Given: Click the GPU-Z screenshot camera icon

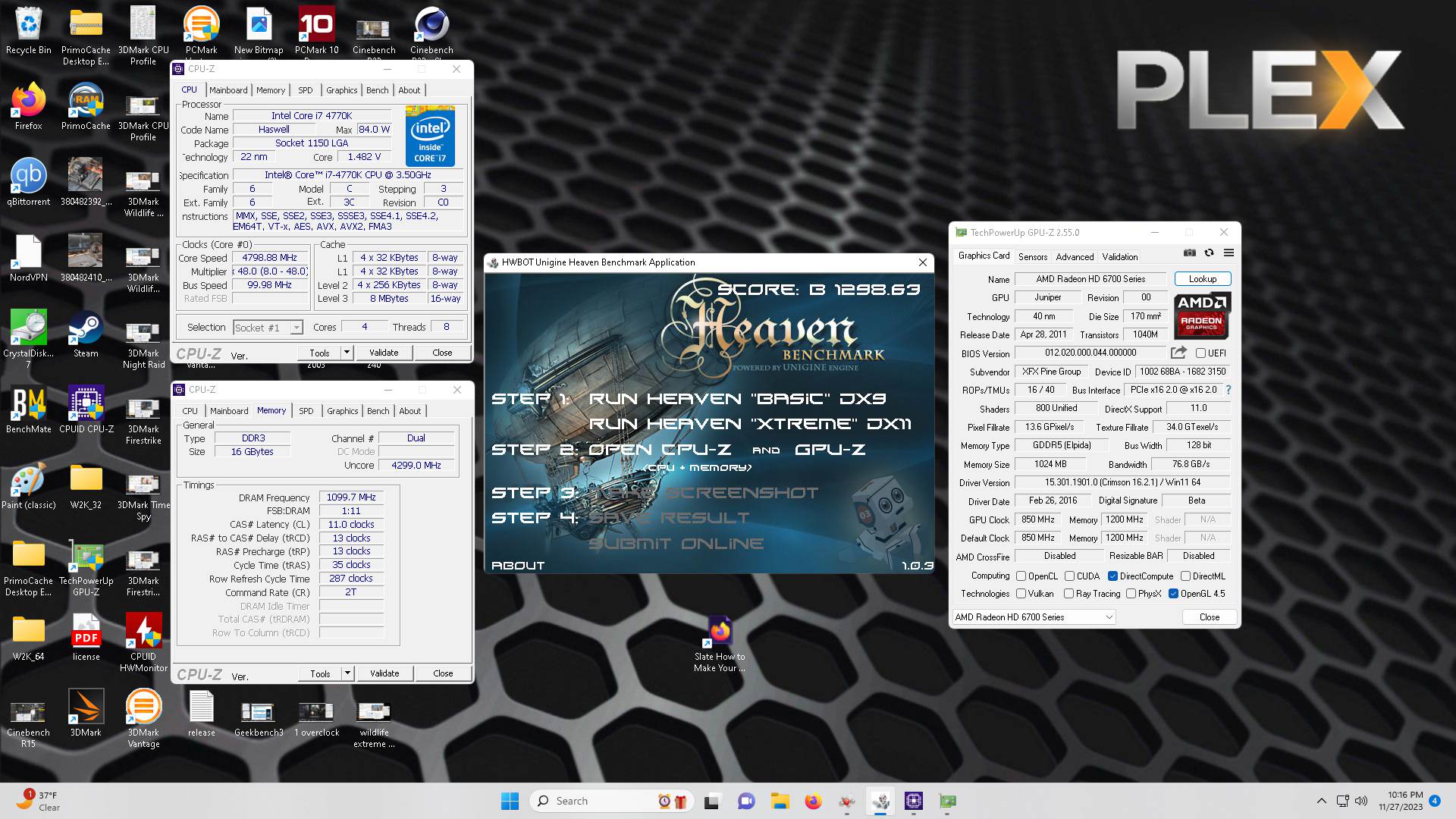Looking at the screenshot, I should point(1190,253).
